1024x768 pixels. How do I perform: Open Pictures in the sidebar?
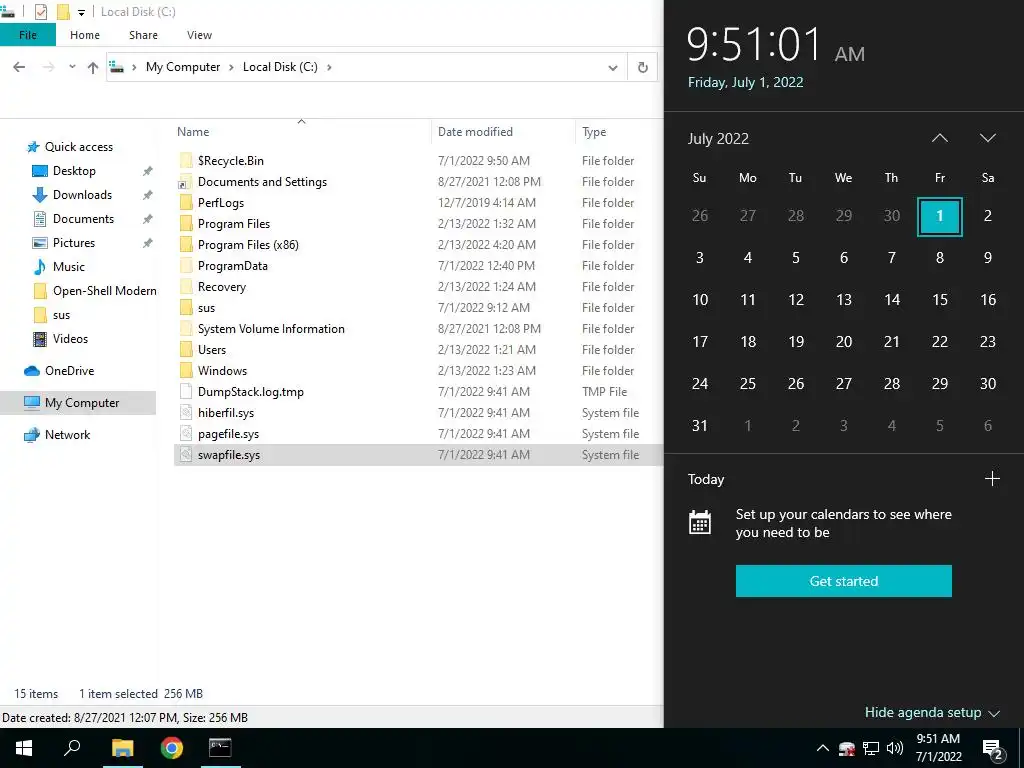pos(74,243)
